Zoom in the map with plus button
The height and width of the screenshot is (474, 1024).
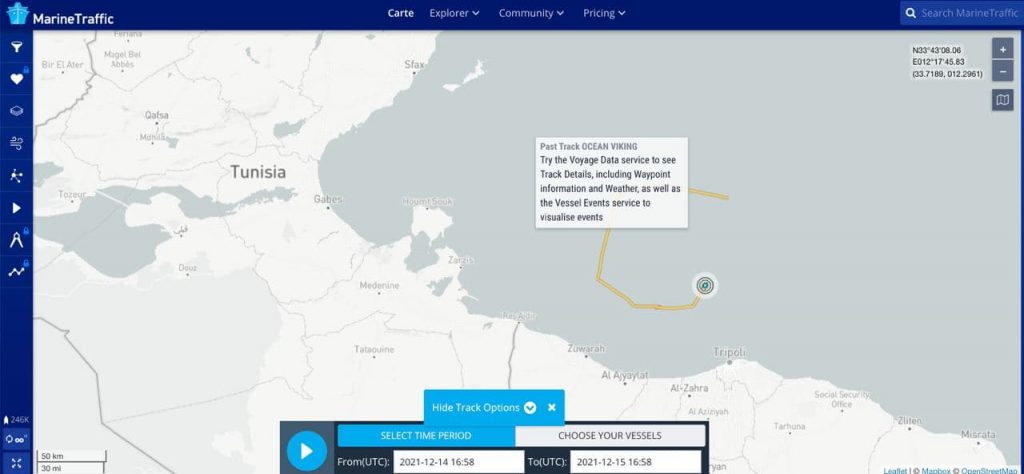click(x=1002, y=48)
